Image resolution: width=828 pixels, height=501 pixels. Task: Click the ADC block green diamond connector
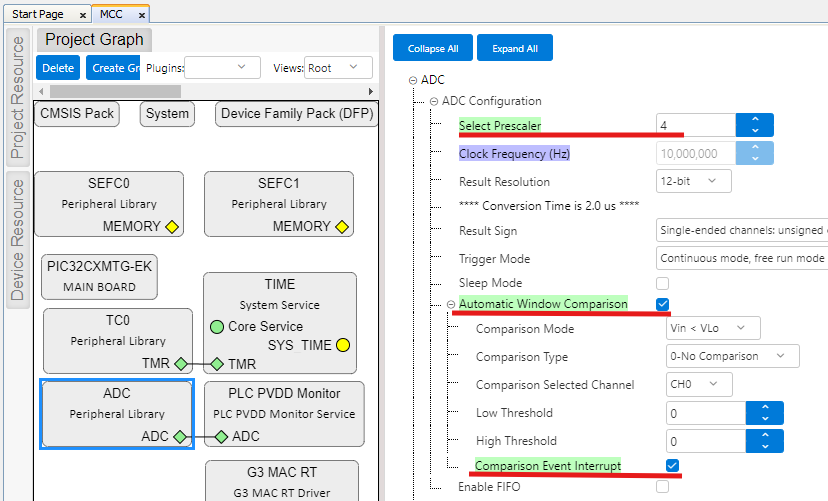(x=180, y=437)
